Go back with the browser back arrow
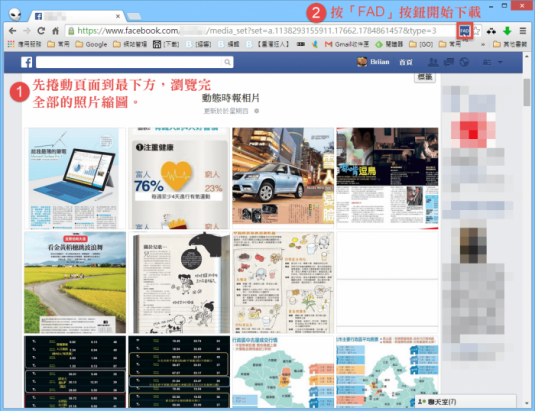Image resolution: width=535 pixels, height=411 pixels. click(13, 31)
